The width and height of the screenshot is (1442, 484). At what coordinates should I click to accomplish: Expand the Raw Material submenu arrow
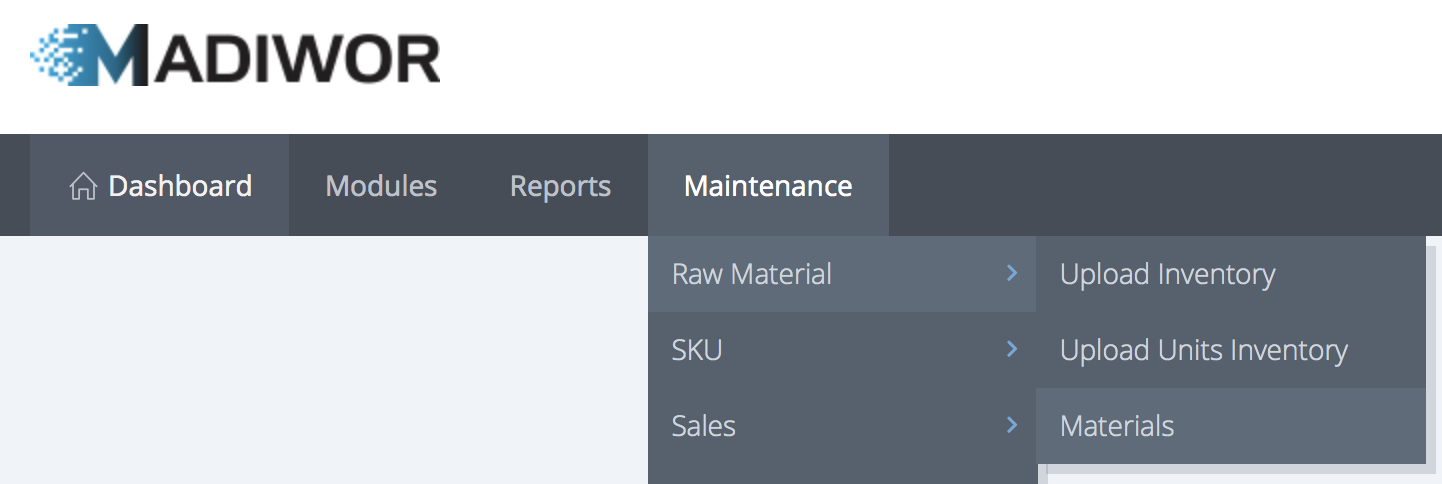[x=1012, y=273]
